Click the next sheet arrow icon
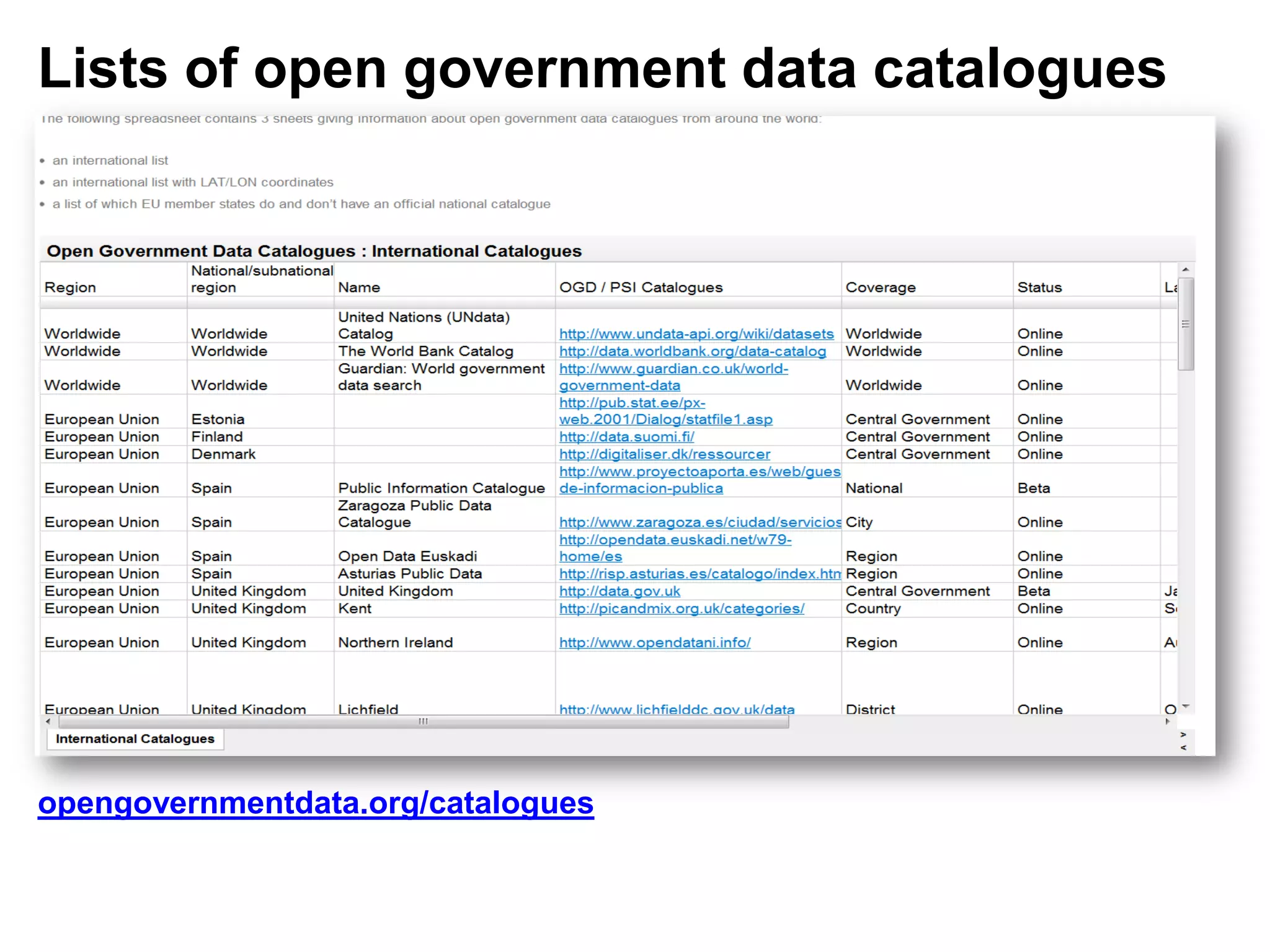The height and width of the screenshot is (952, 1270). (1183, 734)
